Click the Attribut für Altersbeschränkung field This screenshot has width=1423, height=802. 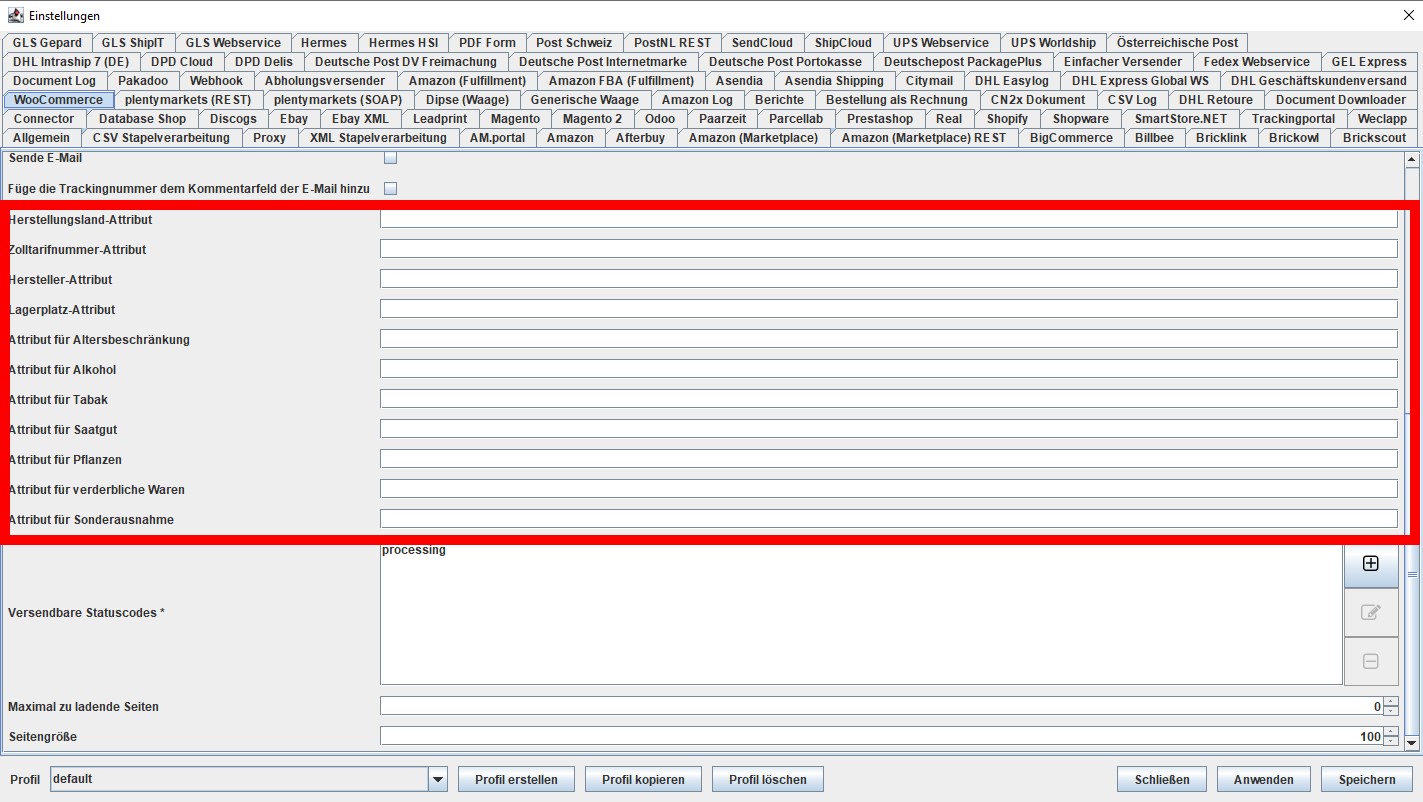pyautogui.click(x=889, y=339)
